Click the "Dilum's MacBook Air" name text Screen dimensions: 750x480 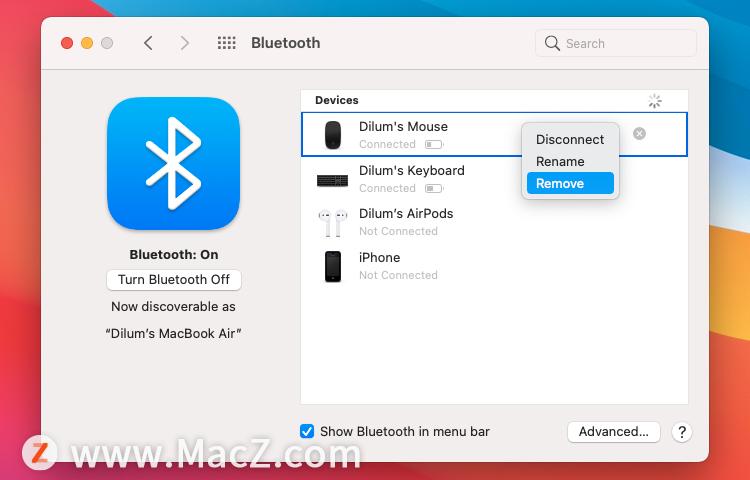coord(173,333)
